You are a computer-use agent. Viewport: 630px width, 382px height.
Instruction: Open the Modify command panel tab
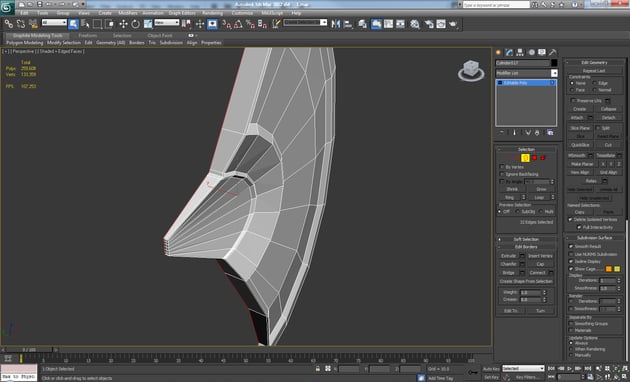(x=509, y=52)
